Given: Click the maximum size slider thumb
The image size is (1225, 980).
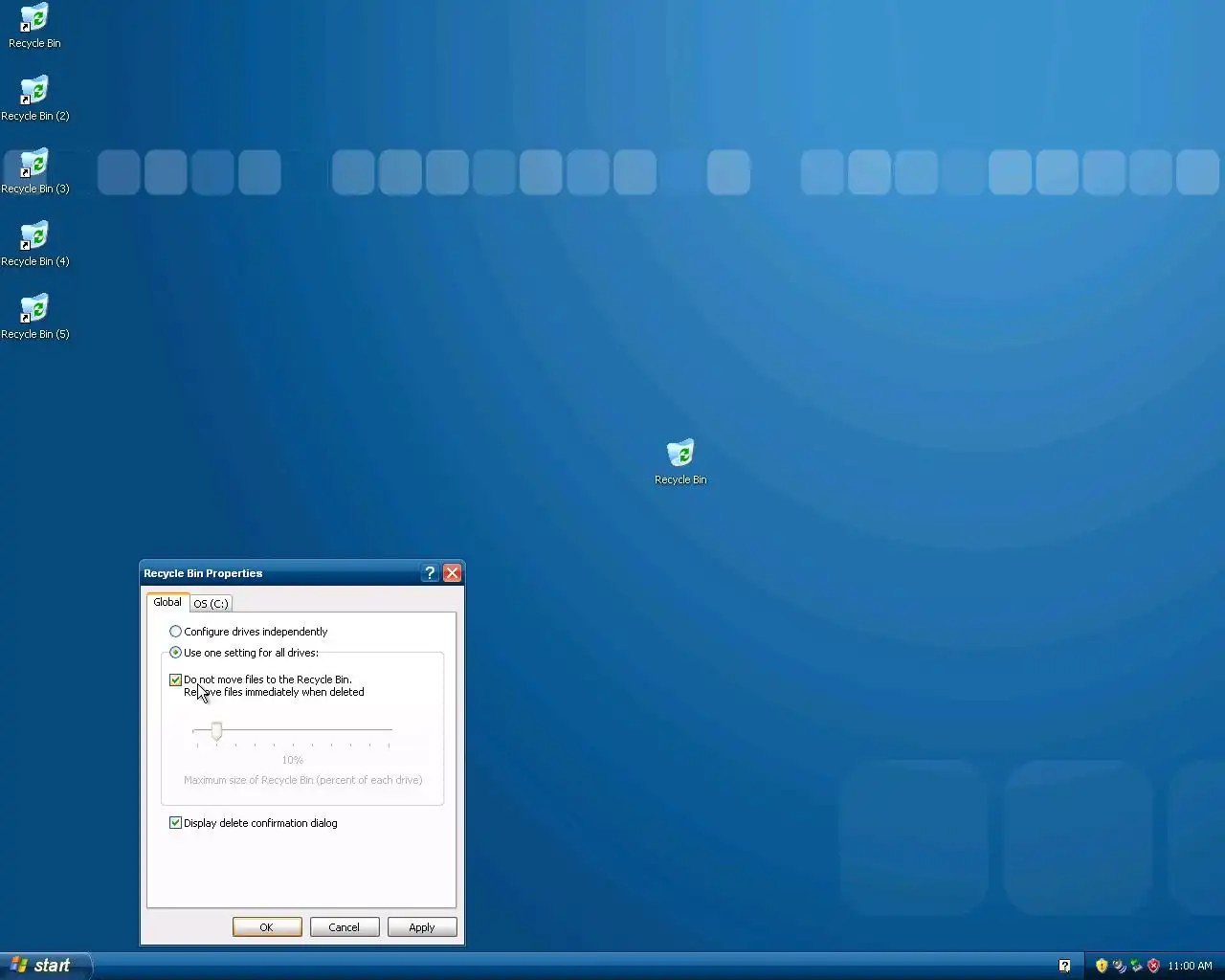Looking at the screenshot, I should point(217,731).
